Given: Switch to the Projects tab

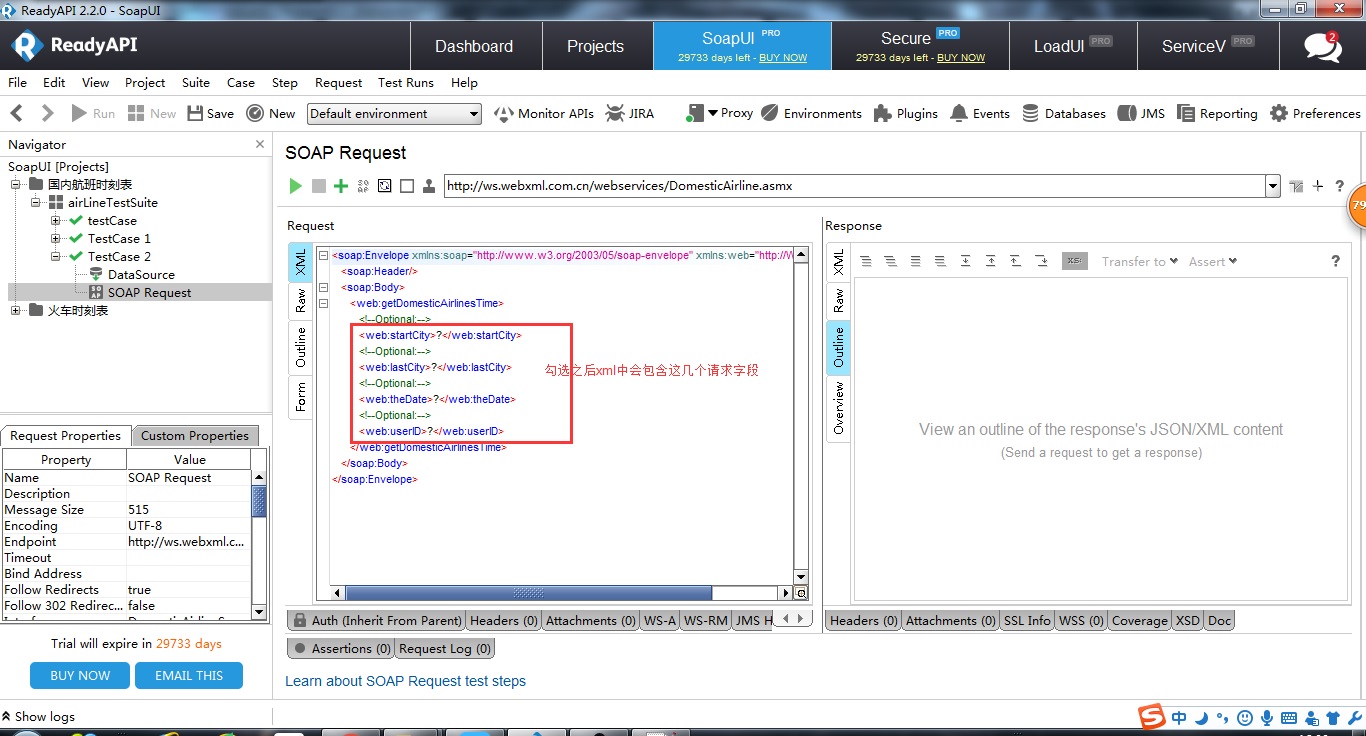Looking at the screenshot, I should tap(595, 46).
